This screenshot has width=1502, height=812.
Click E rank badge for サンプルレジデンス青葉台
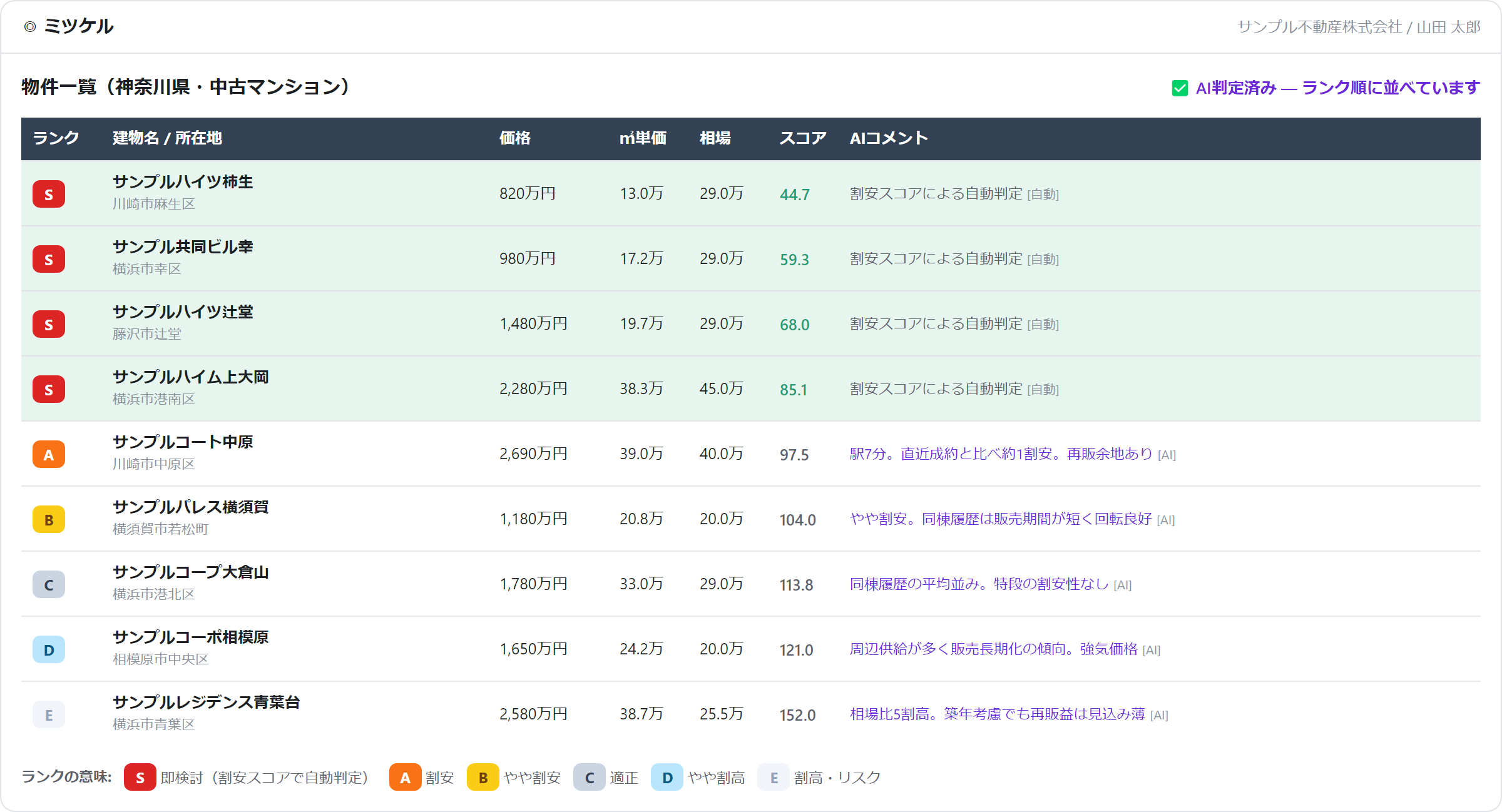(49, 714)
